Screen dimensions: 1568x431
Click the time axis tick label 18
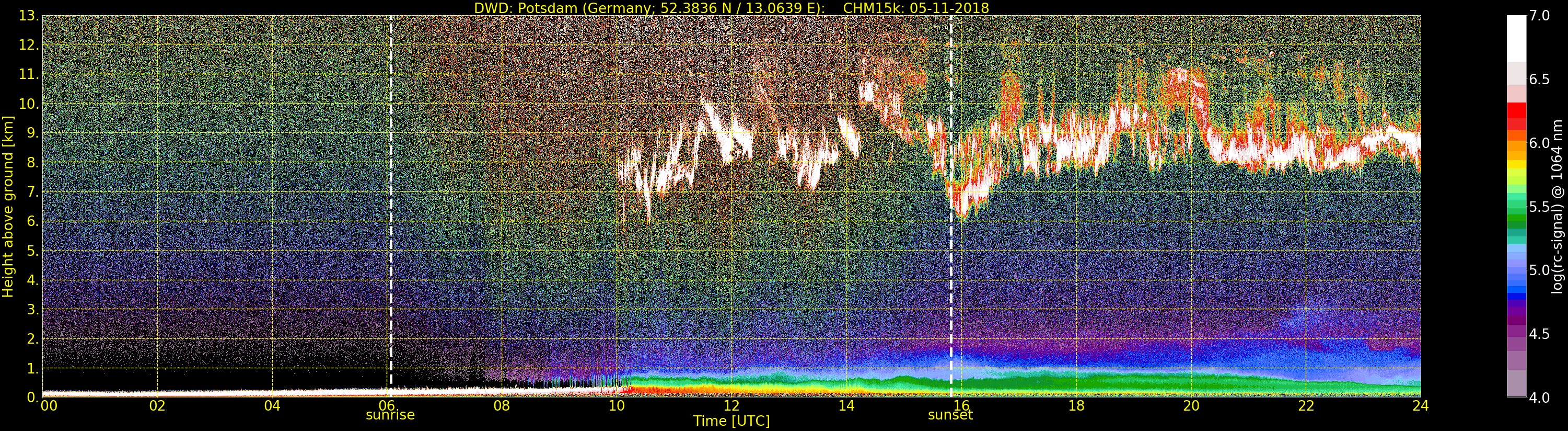pyautogui.click(x=1076, y=406)
